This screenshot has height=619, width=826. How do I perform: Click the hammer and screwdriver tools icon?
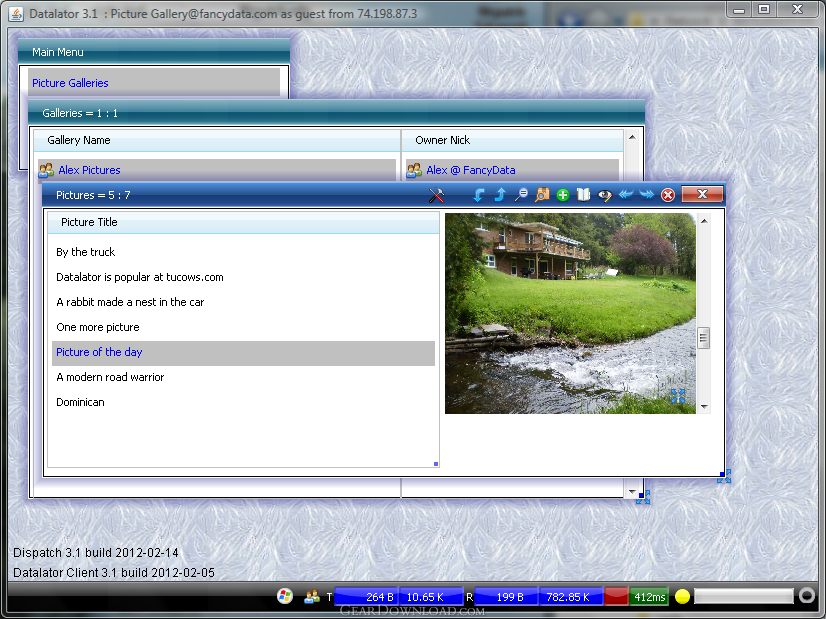pyautogui.click(x=436, y=195)
